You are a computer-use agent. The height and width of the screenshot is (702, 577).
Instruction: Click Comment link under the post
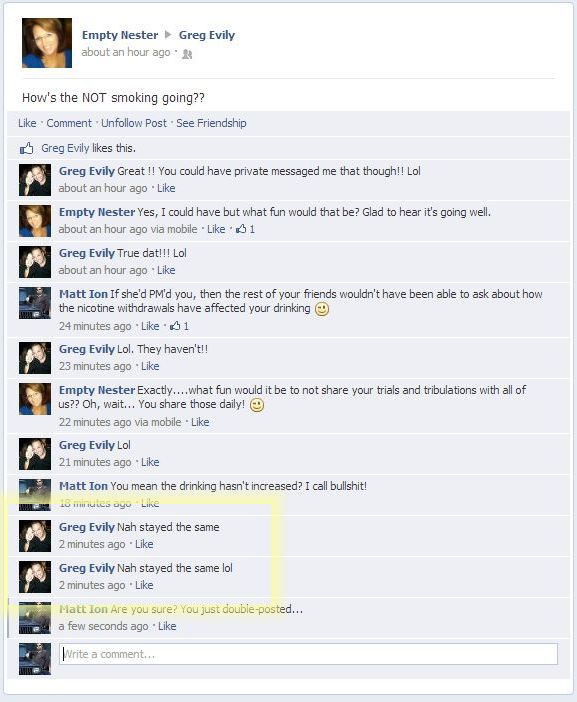coord(69,123)
